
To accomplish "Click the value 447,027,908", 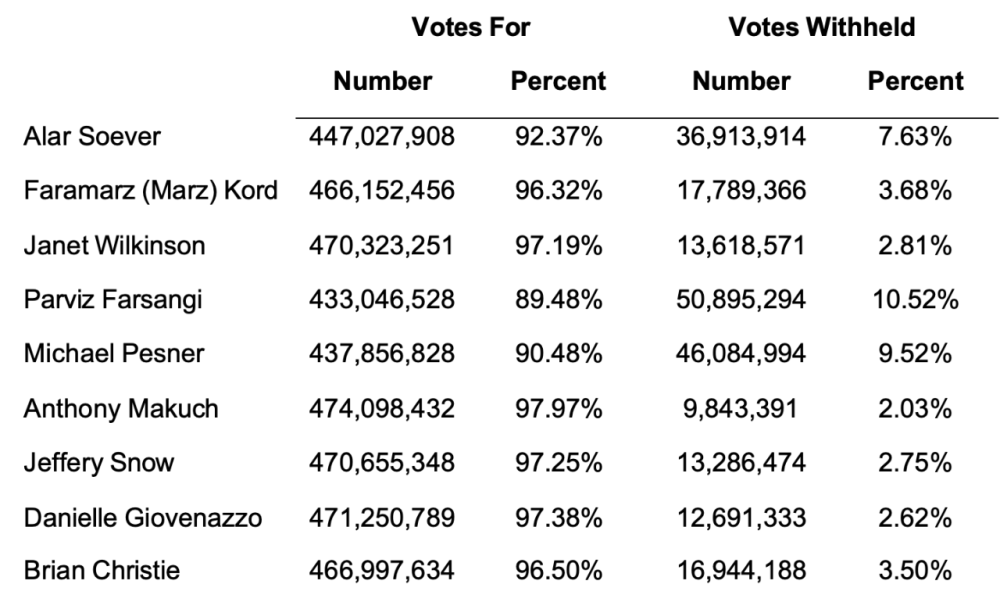I will point(382,136).
